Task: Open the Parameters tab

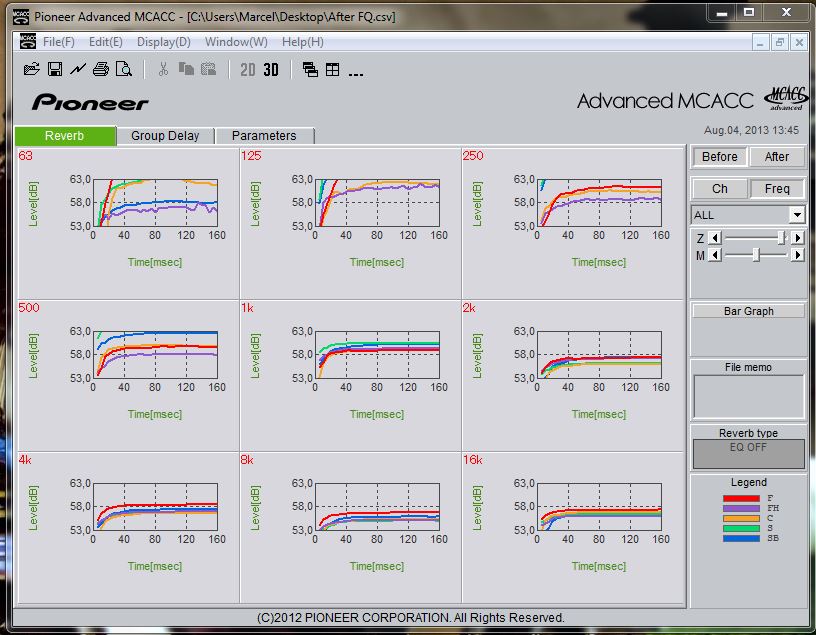Action: (264, 136)
